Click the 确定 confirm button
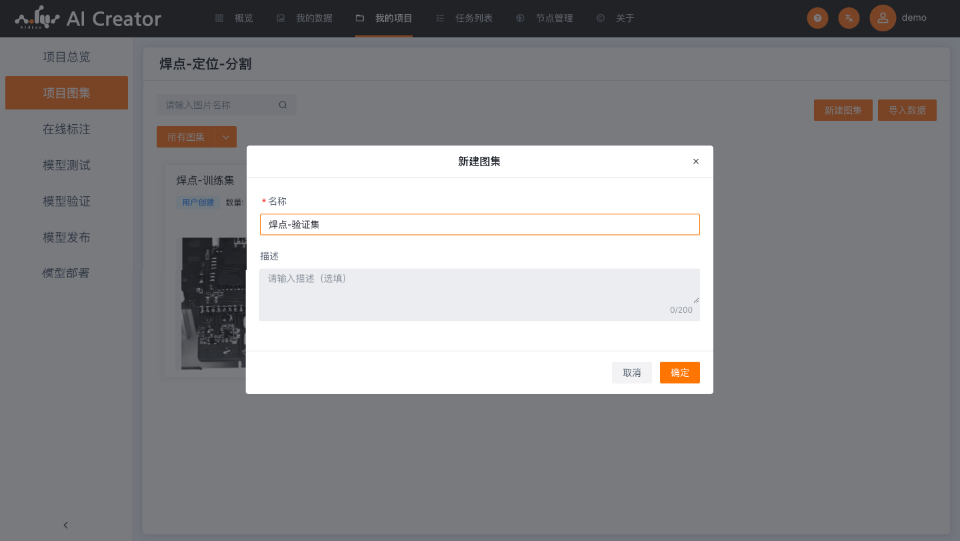The image size is (960, 541). [x=679, y=373]
